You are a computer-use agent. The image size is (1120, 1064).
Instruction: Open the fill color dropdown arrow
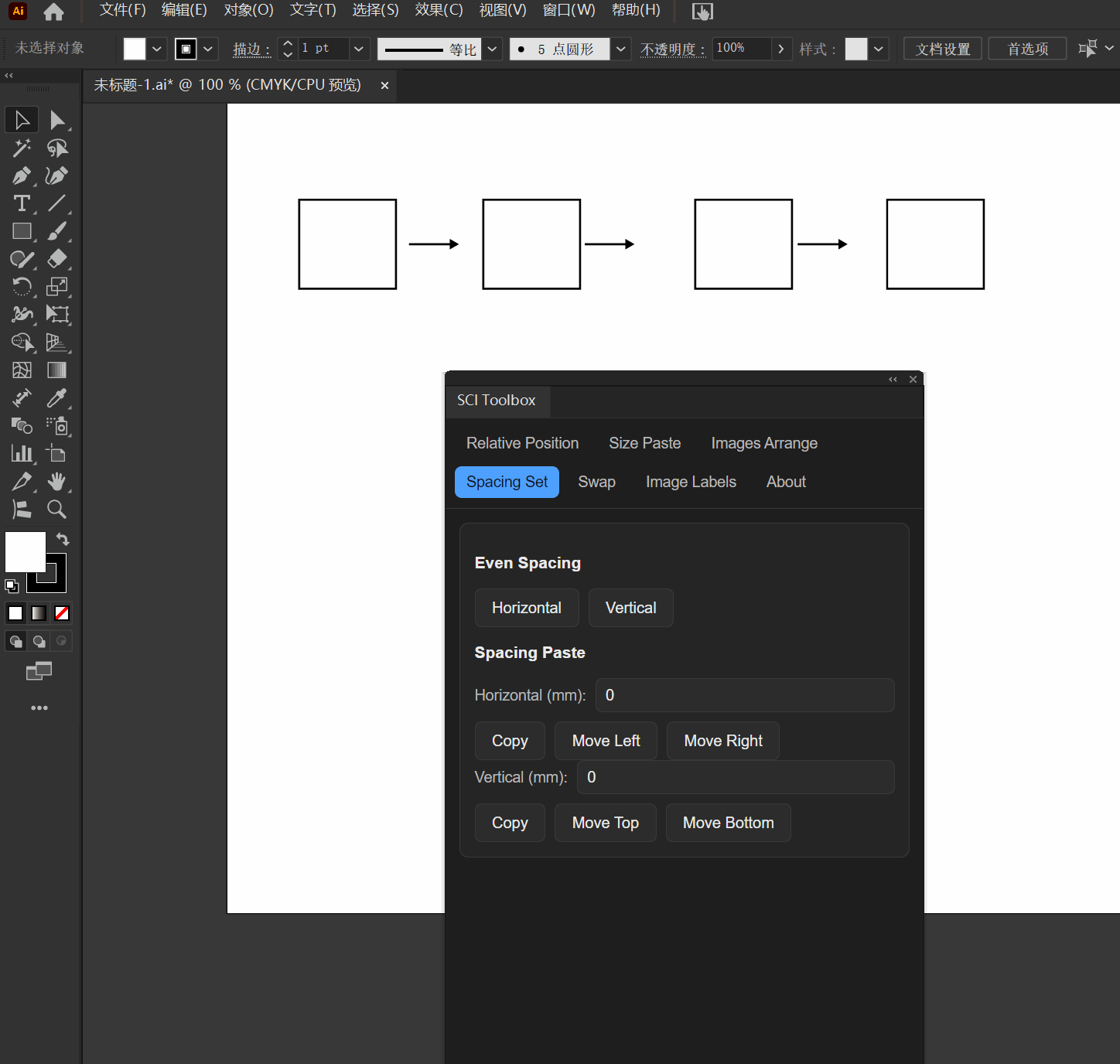pyautogui.click(x=157, y=49)
